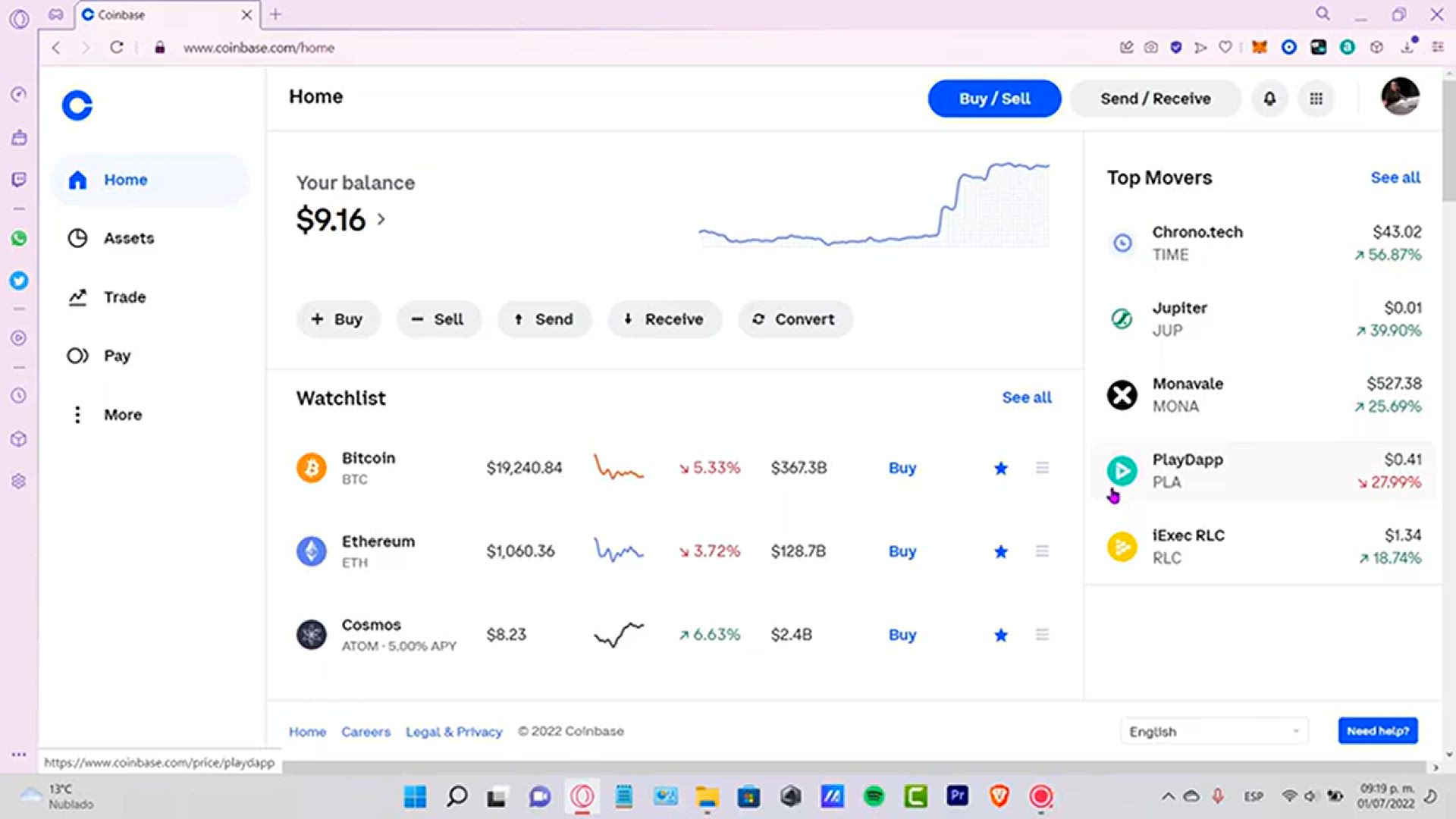This screenshot has width=1456, height=819.
Task: Click the Send / Receive button
Action: click(x=1155, y=99)
